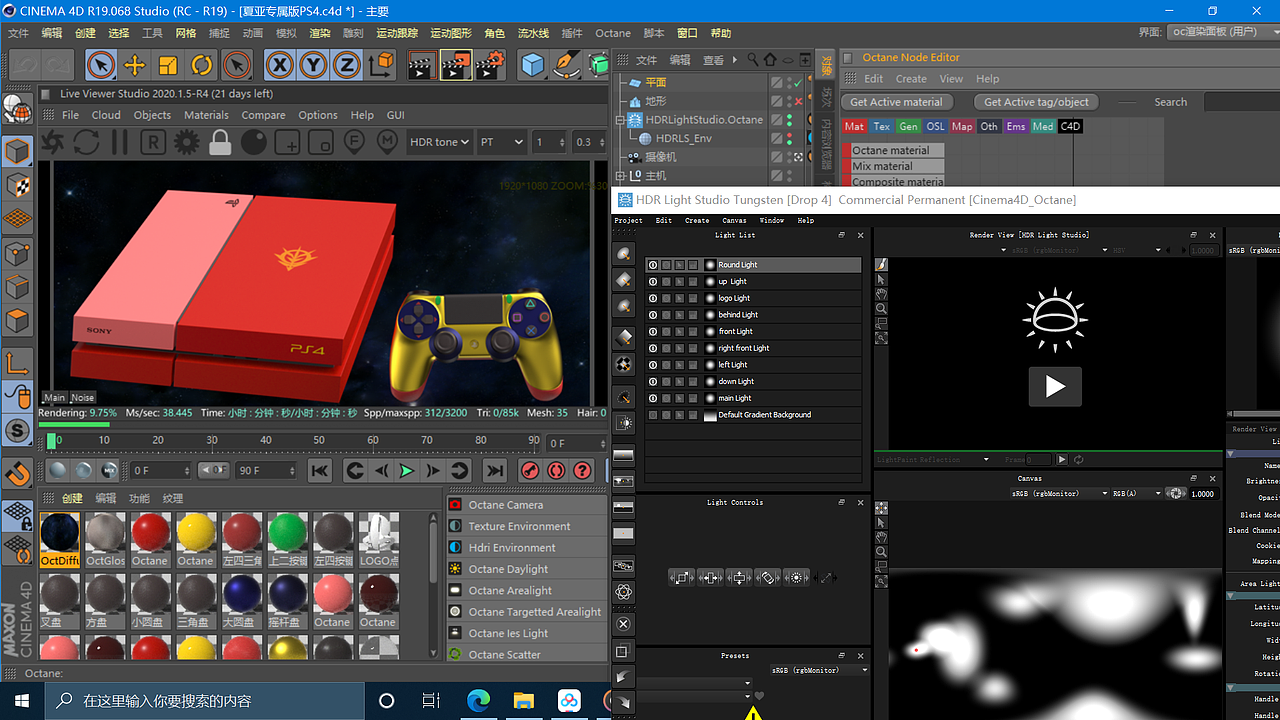
Task: Click Get Active material button
Action: tap(896, 102)
